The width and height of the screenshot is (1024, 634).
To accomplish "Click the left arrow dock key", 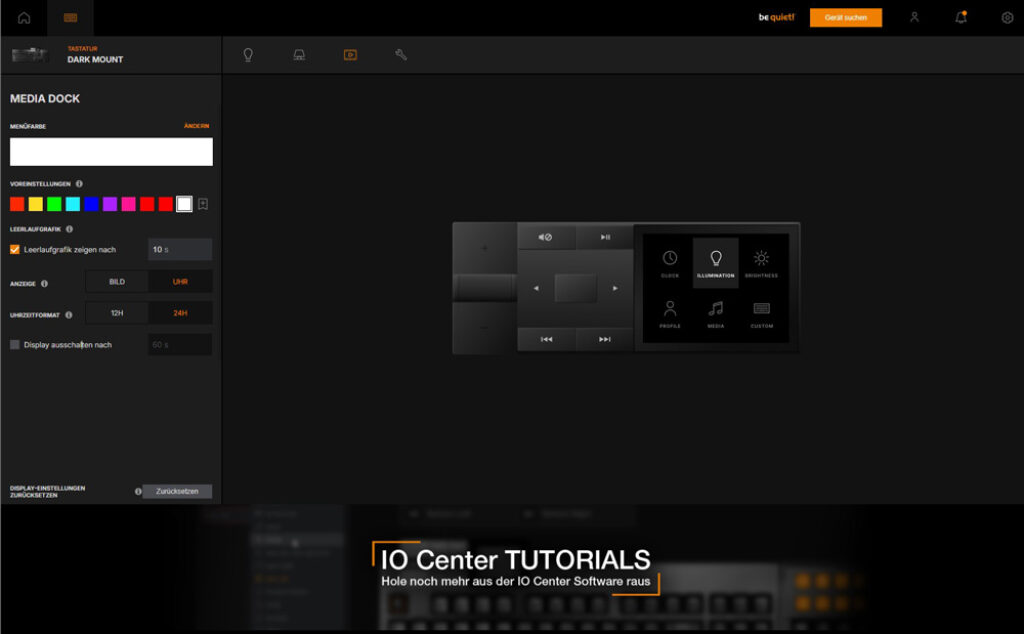I will [536, 288].
